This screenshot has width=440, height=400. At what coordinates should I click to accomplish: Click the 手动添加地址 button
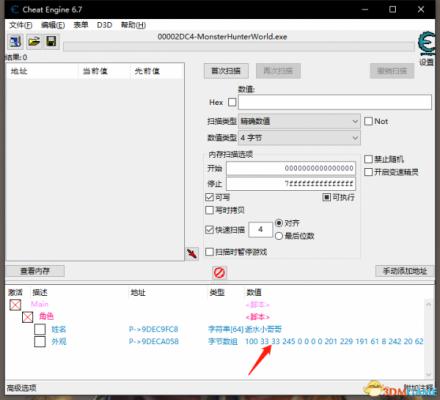[x=405, y=271]
